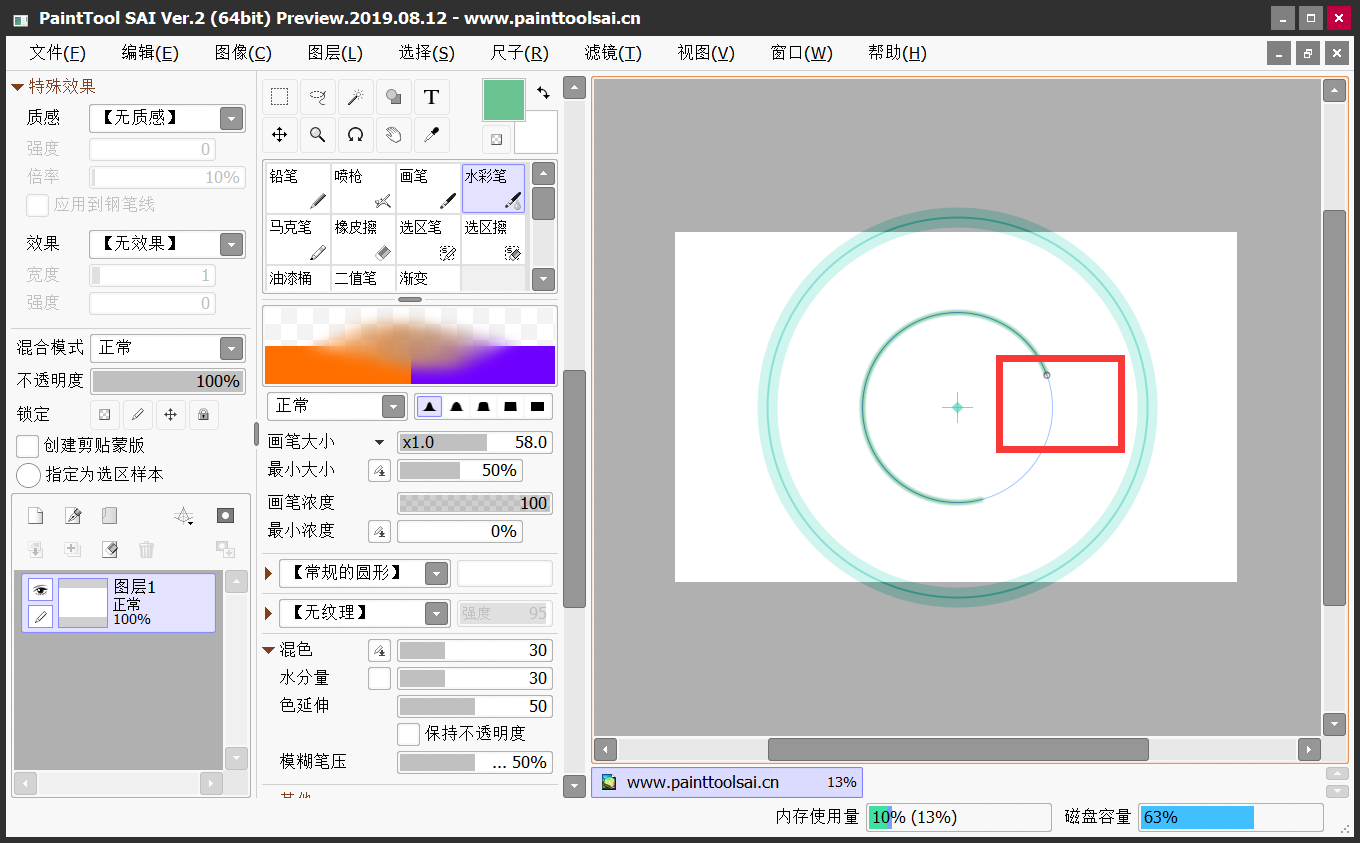1360x843 pixels.
Task: Select the flattest brush edge shape
Action: (x=537, y=406)
